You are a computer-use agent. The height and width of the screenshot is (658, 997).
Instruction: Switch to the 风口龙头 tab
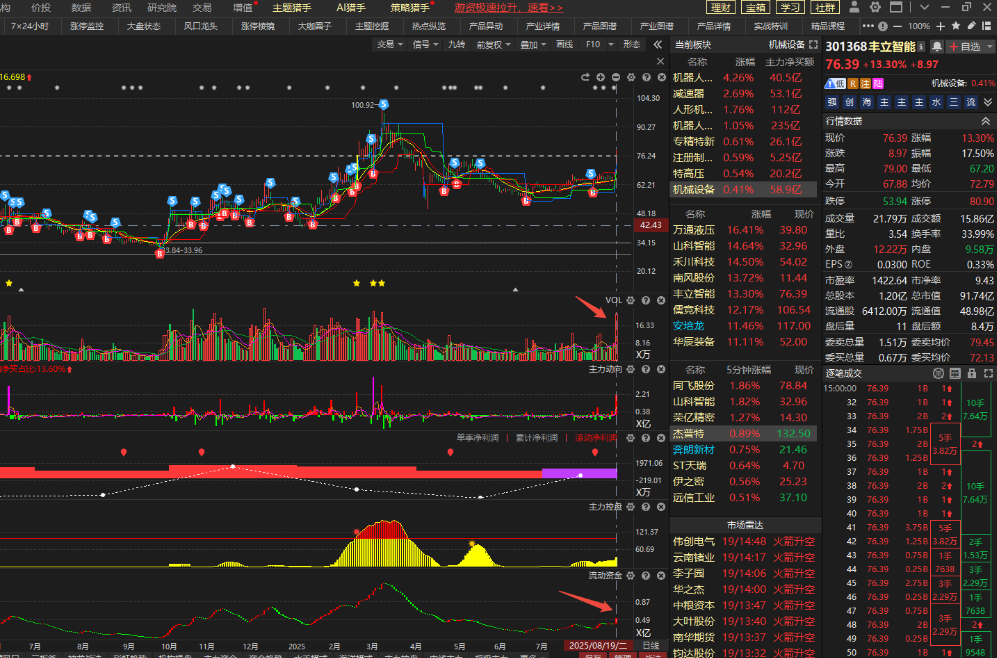(x=200, y=26)
